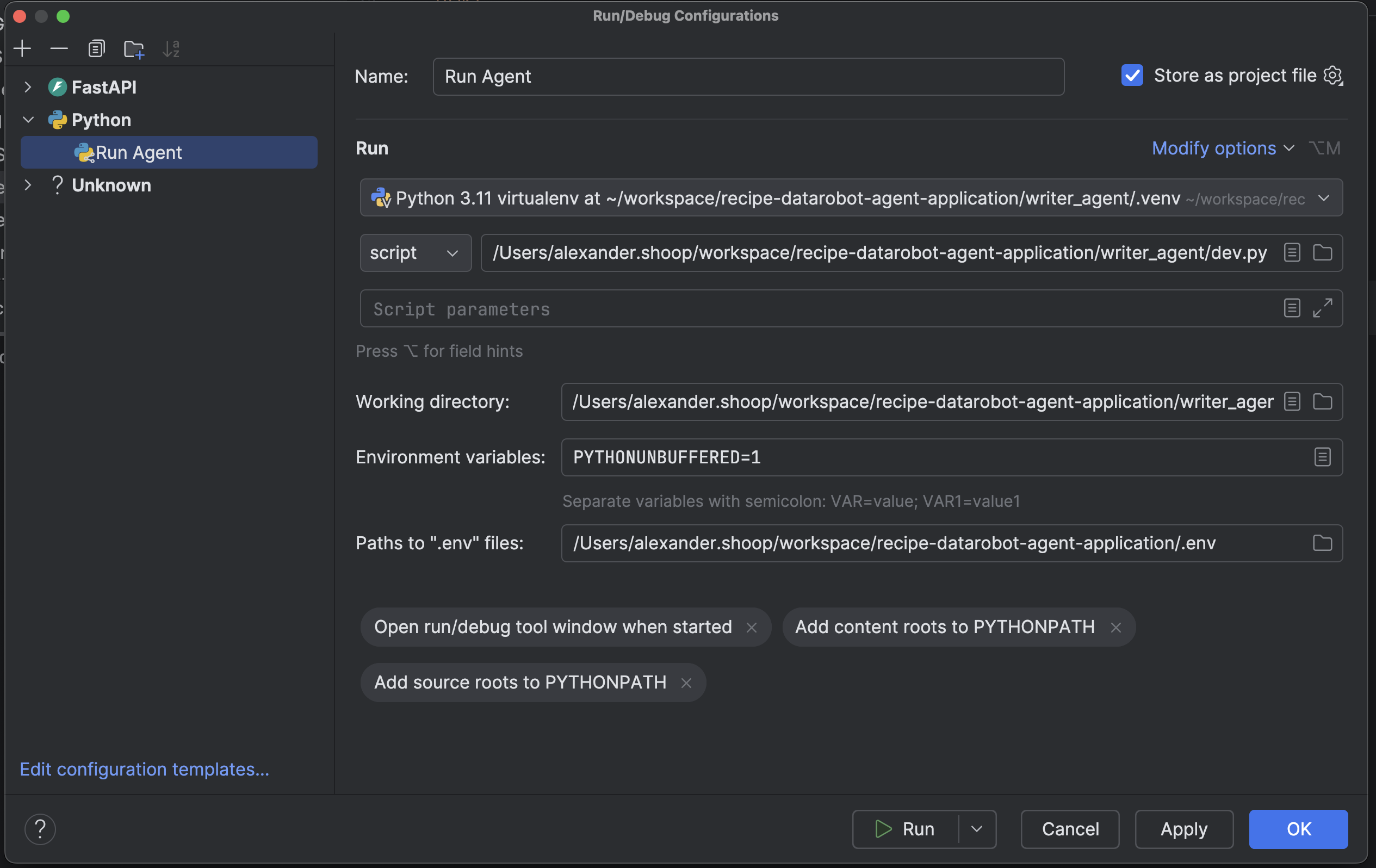Open the Python interpreter dropdown
This screenshot has width=1376, height=868.
(x=1323, y=198)
